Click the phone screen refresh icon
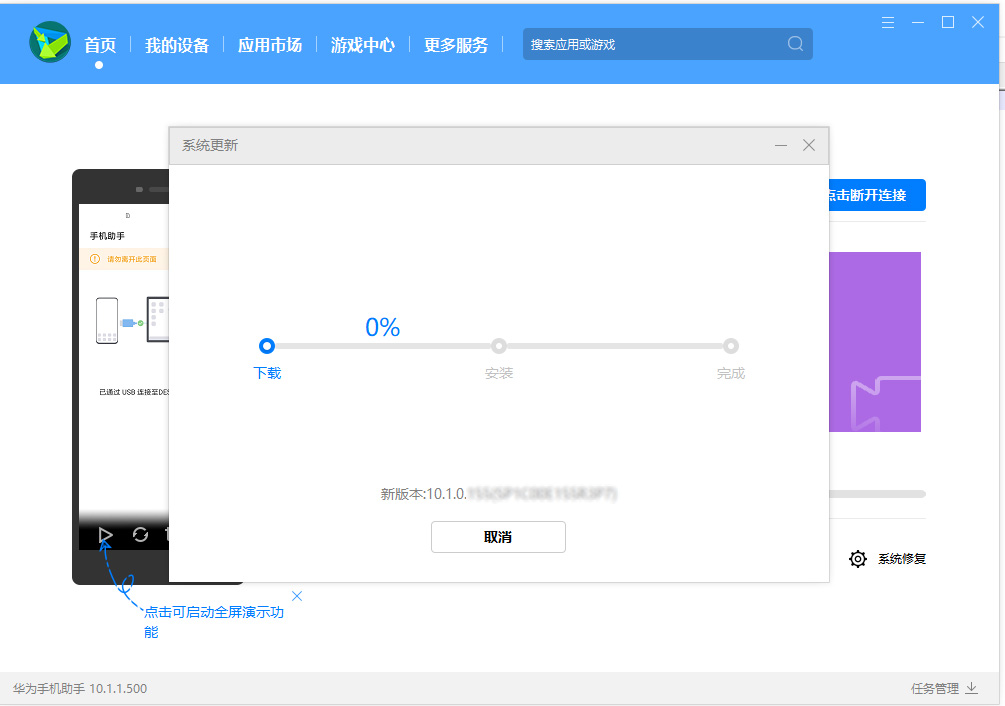The image size is (1005, 706). [x=140, y=535]
